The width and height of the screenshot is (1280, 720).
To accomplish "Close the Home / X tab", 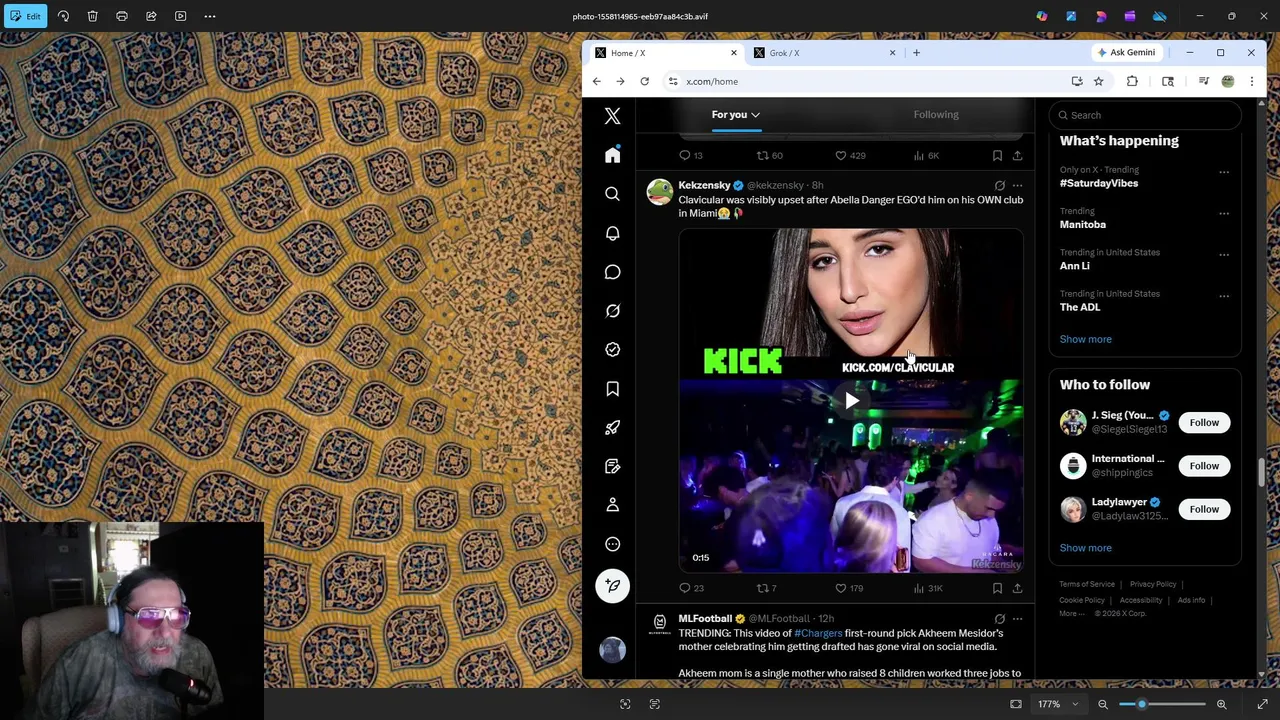I will click(733, 53).
